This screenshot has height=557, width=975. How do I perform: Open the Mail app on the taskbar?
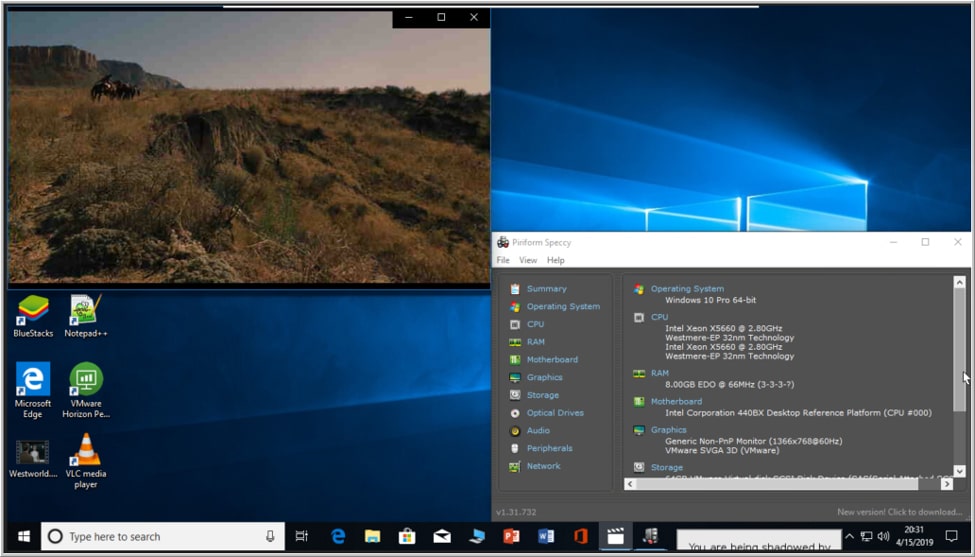pos(442,536)
